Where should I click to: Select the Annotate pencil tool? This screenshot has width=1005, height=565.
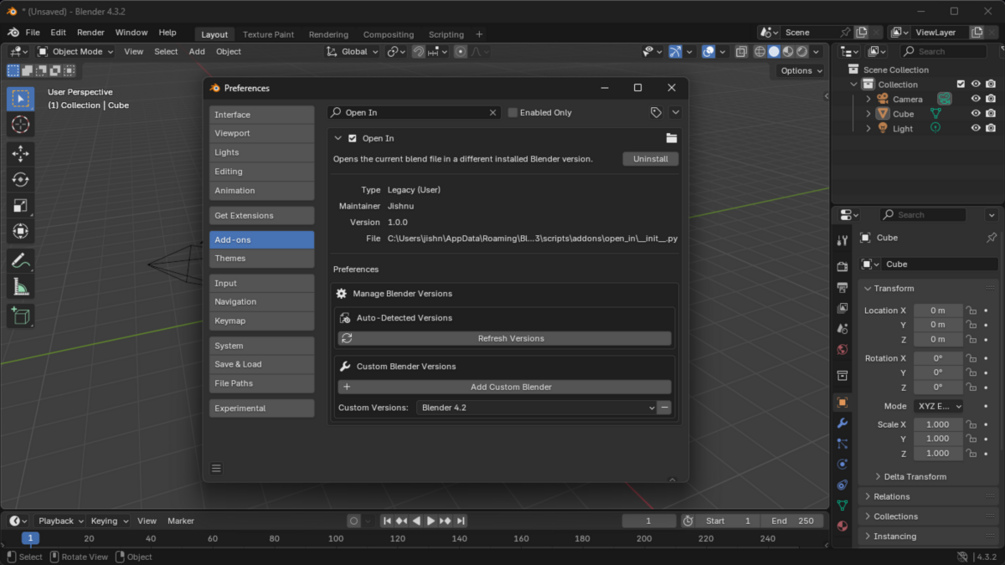click(21, 261)
